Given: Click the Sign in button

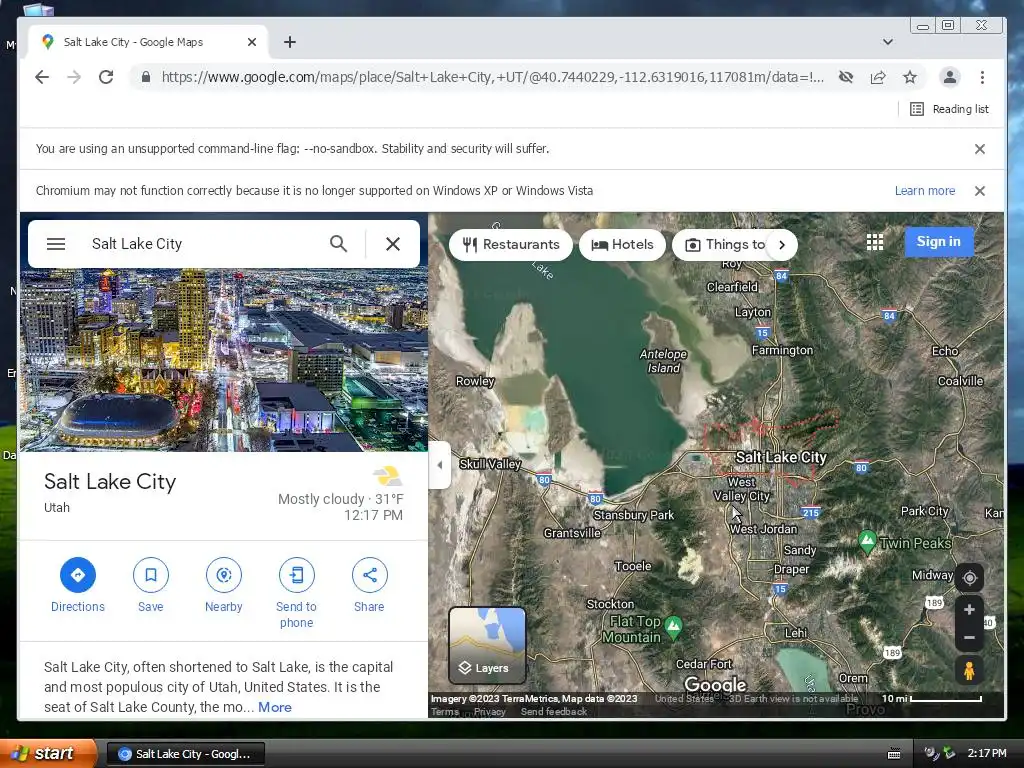Looking at the screenshot, I should (938, 242).
